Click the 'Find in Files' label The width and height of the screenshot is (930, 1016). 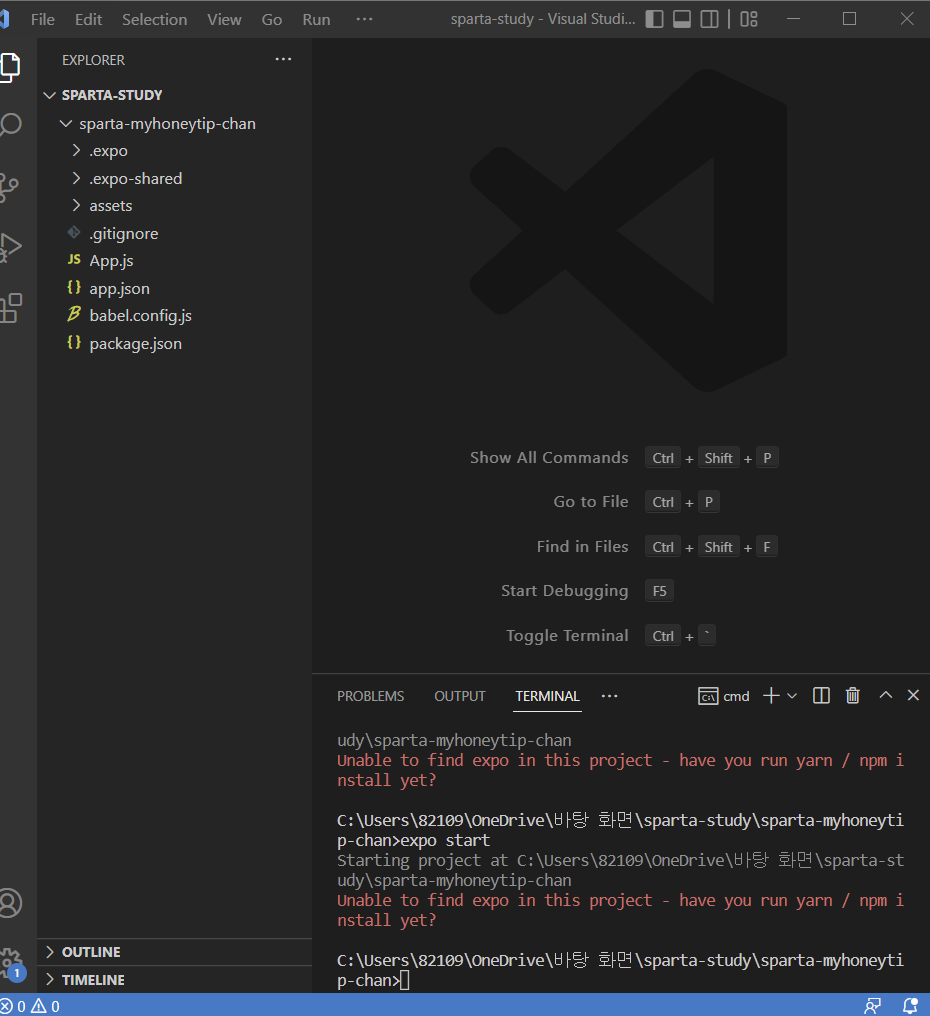click(582, 547)
